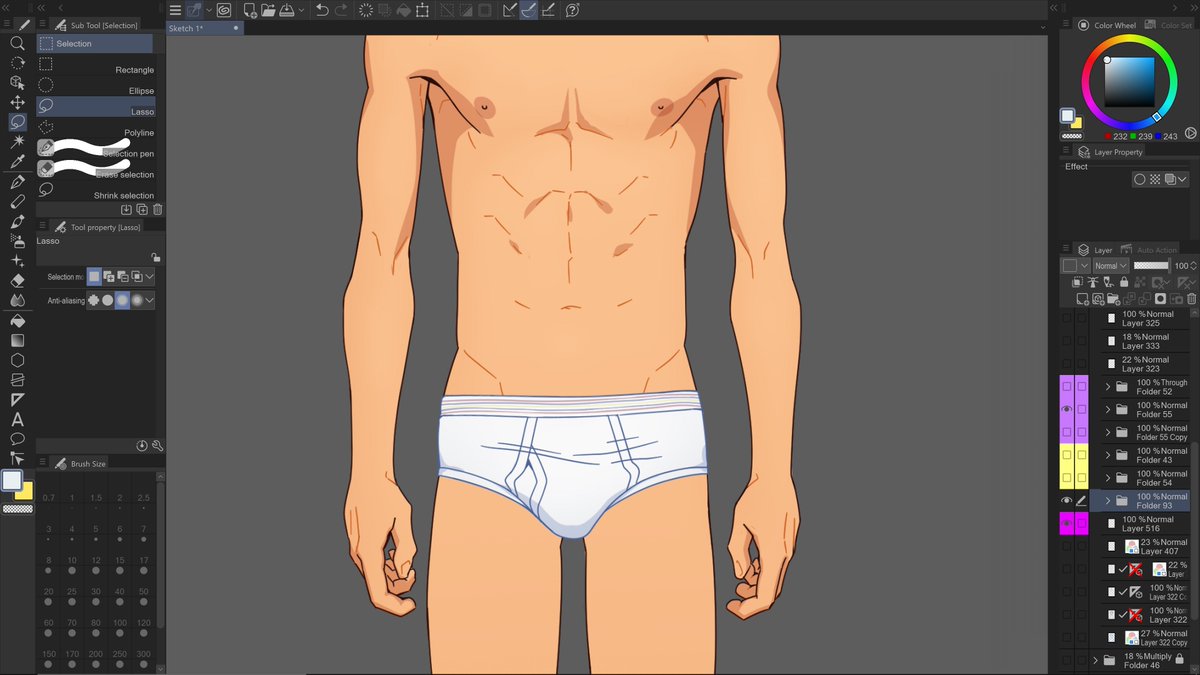Open the help question icon

(x=573, y=10)
